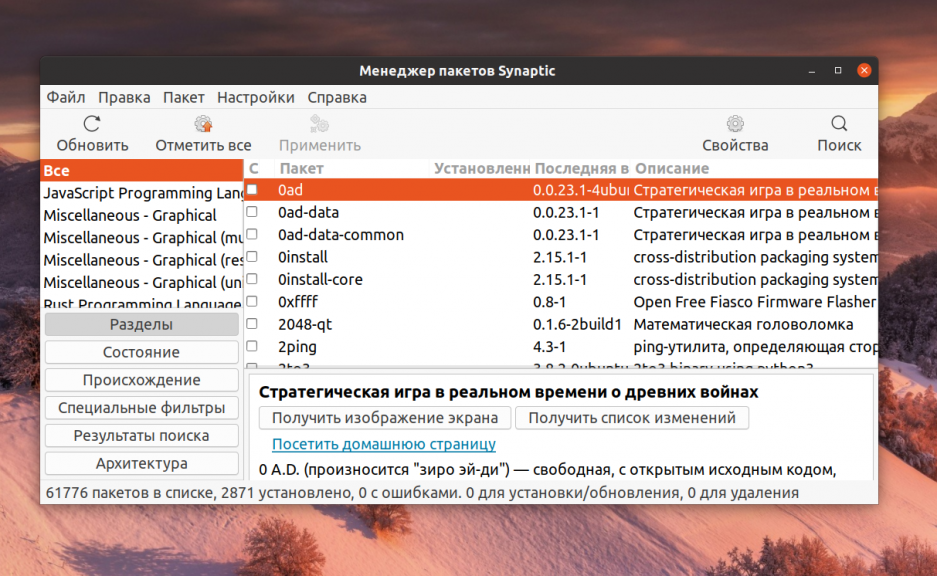
Task: Switch to Состояние filter view
Action: pos(141,352)
